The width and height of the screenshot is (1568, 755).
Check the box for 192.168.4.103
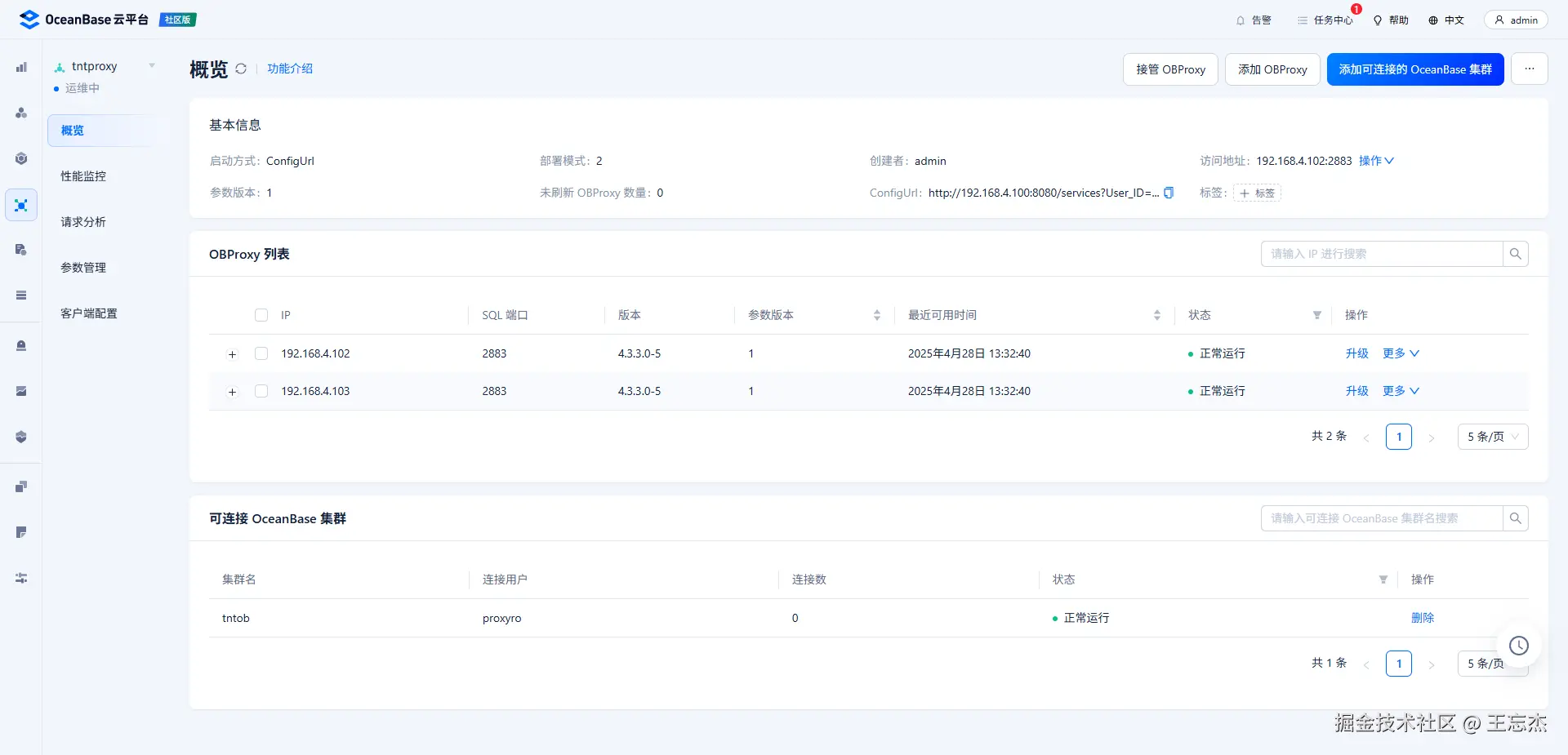[x=261, y=391]
